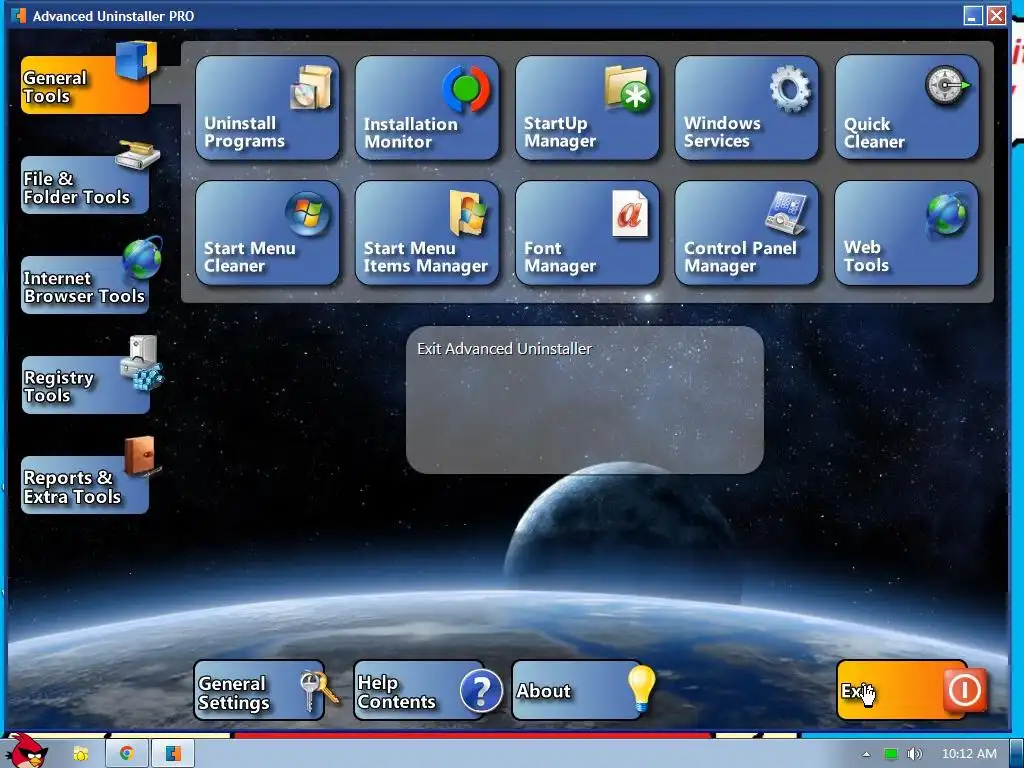The width and height of the screenshot is (1024, 768).
Task: Launch Installation Monitor tool
Action: click(427, 108)
